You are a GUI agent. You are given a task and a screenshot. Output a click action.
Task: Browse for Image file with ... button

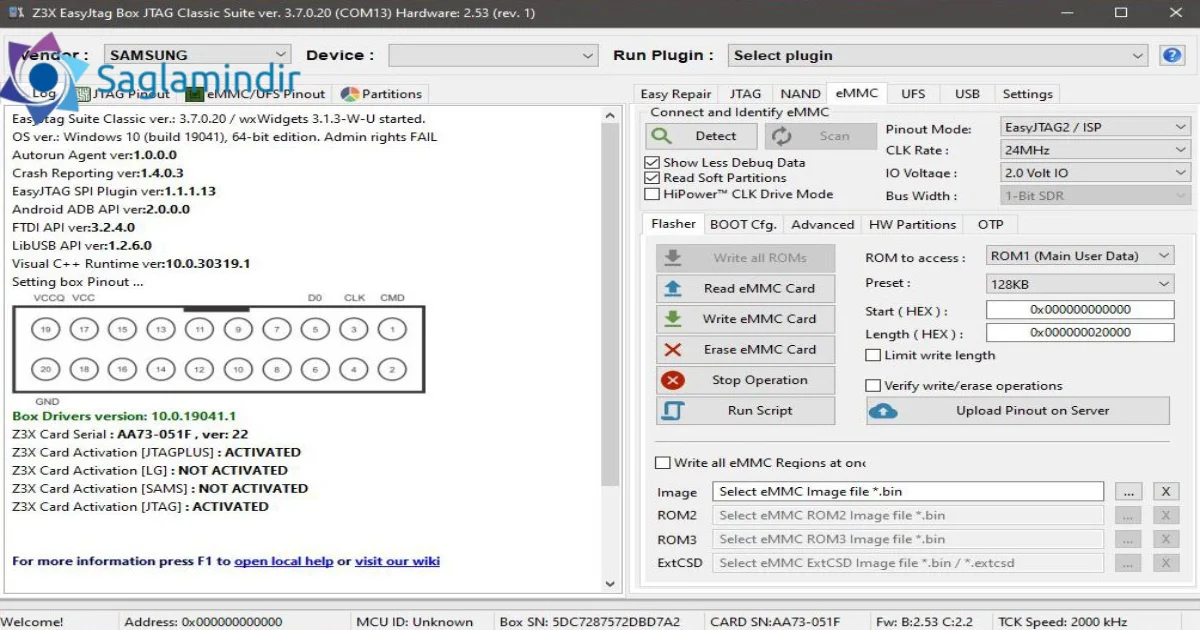pyautogui.click(x=1127, y=492)
